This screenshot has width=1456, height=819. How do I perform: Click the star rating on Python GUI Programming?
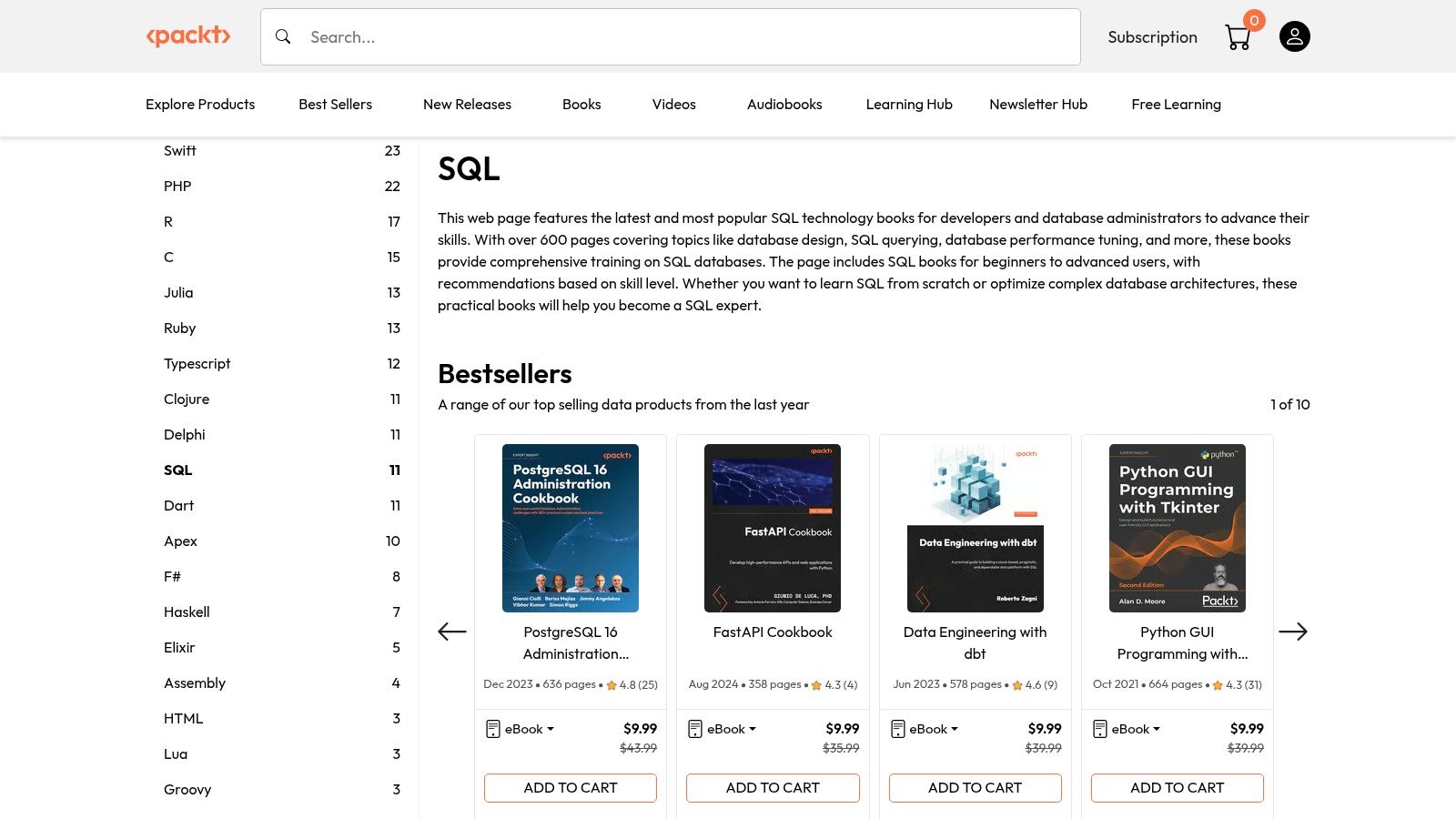[1218, 684]
